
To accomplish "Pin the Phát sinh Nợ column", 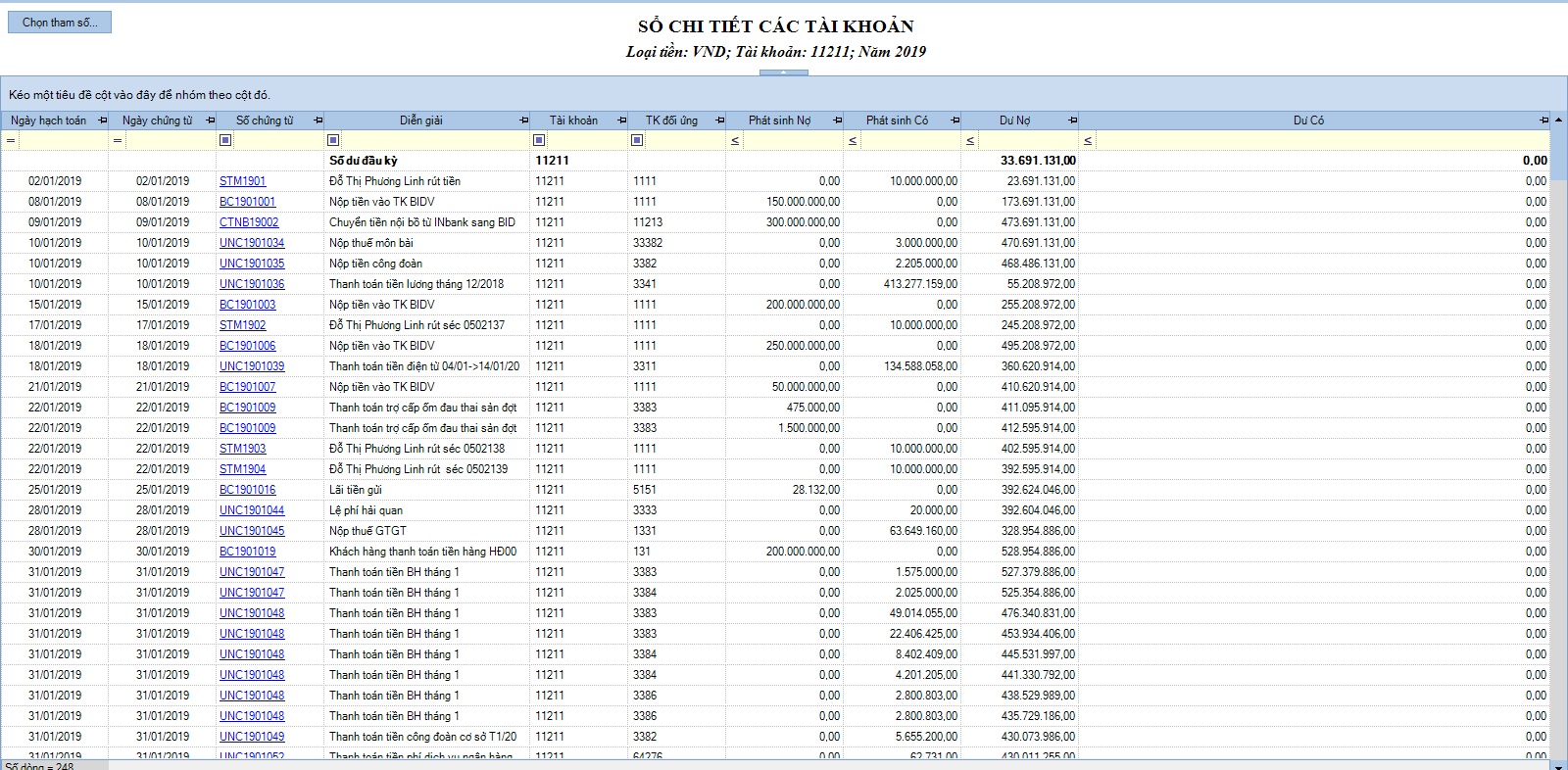I will (837, 120).
